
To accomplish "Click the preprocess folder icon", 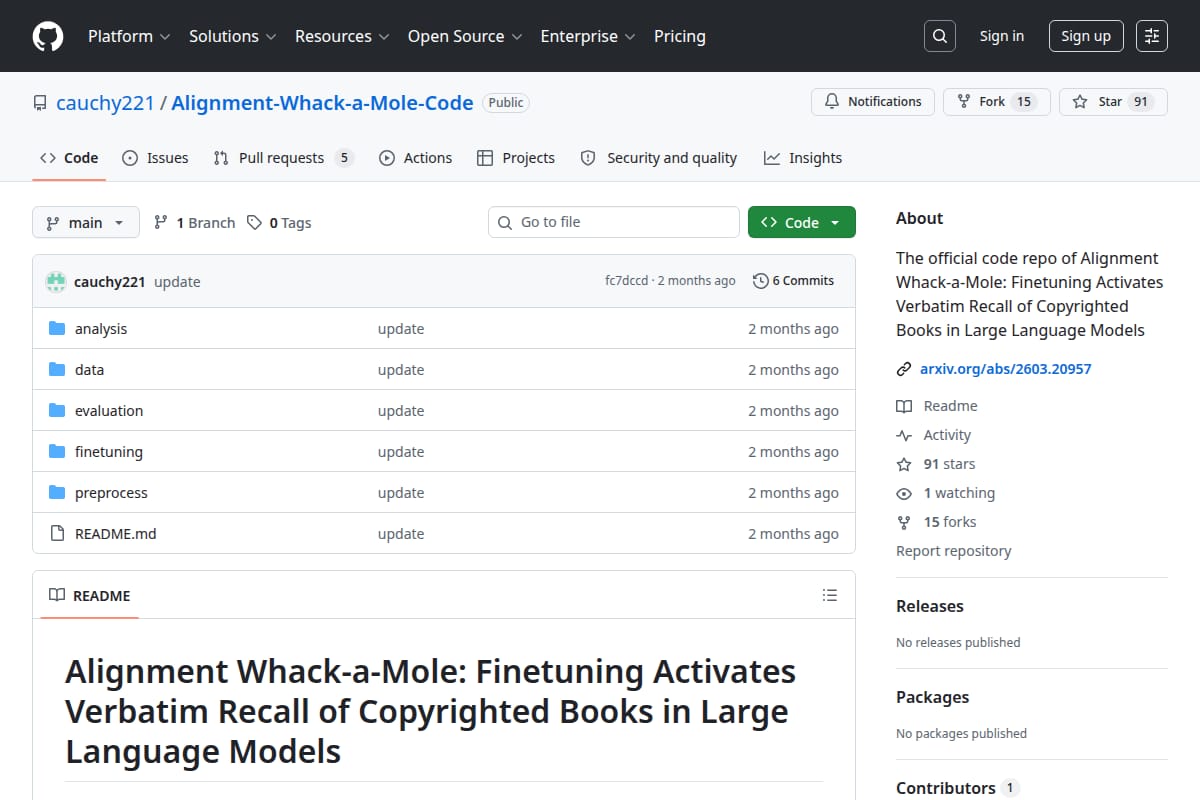I will [57, 493].
